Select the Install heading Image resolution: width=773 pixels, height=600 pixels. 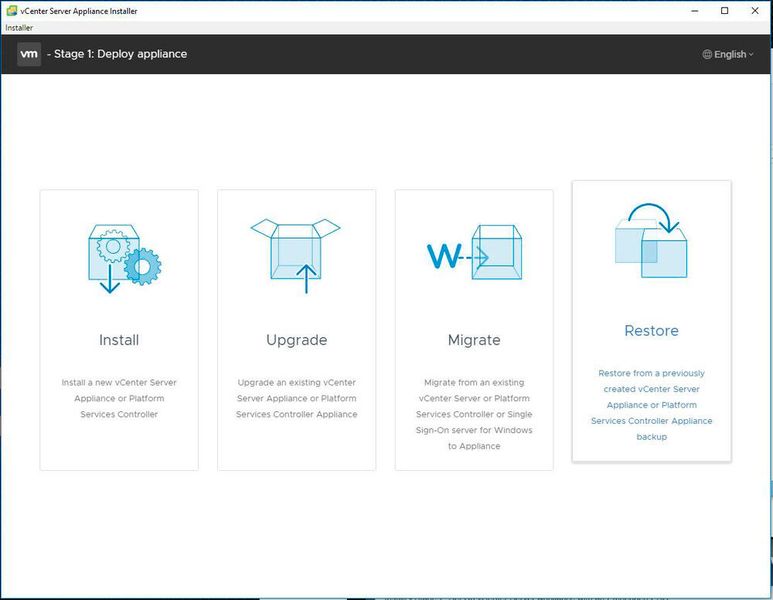click(119, 340)
